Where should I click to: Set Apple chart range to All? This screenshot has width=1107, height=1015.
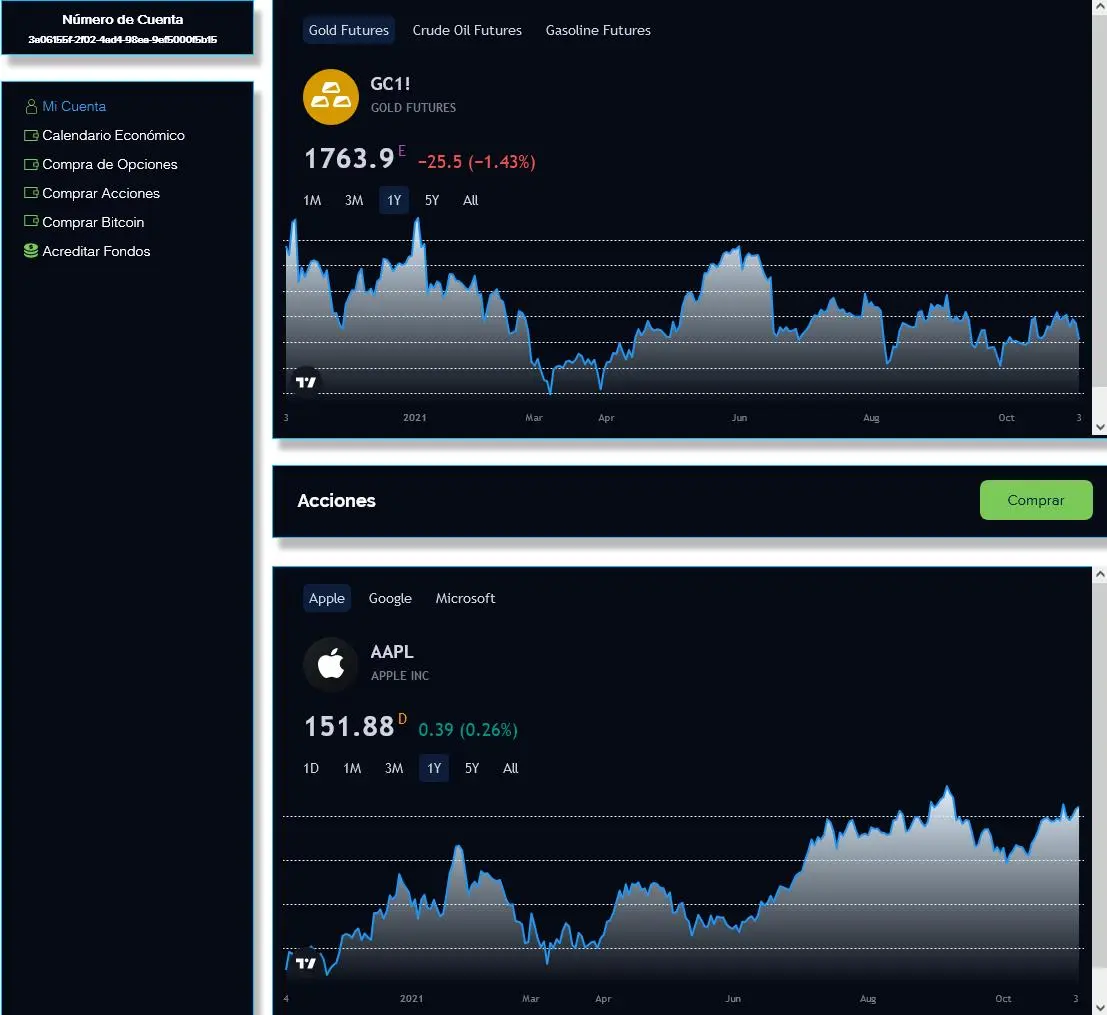[x=510, y=769]
